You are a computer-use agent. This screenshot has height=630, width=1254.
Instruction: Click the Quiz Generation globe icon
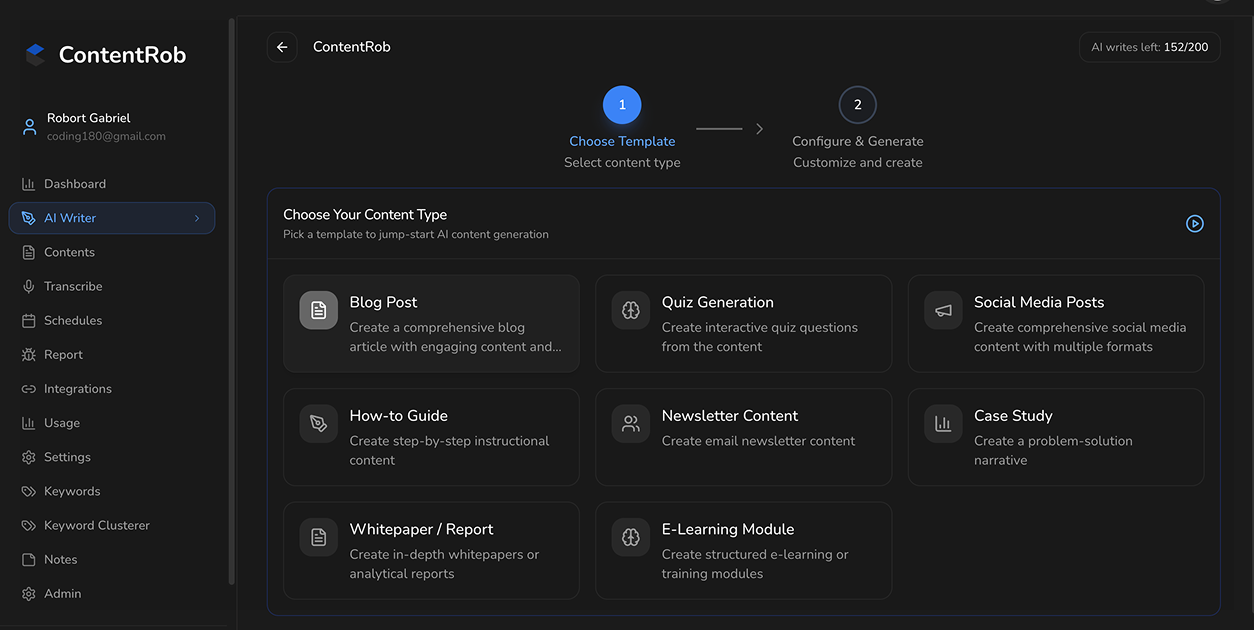pyautogui.click(x=630, y=310)
